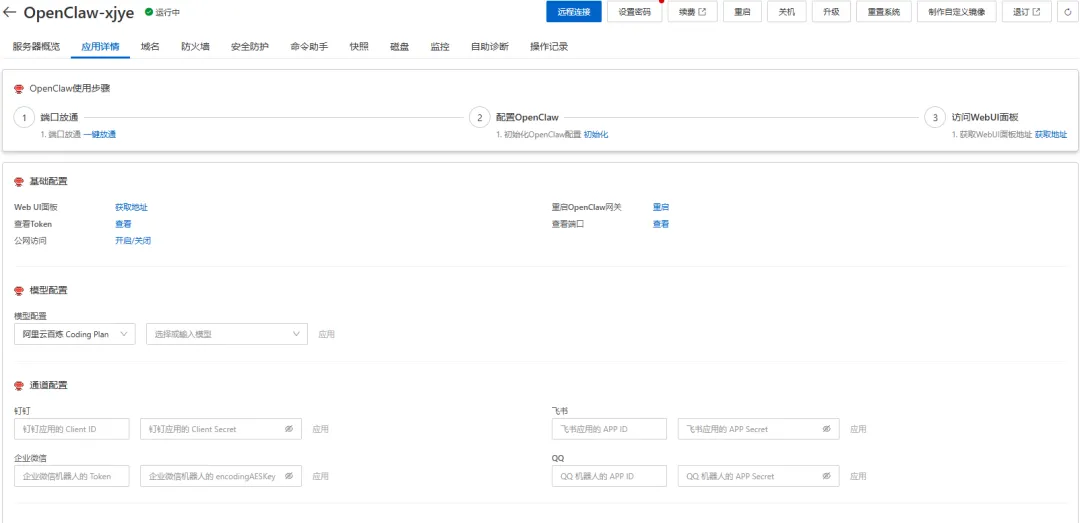Open the 命令助手 tab
This screenshot has height=523, width=1080.
coord(309,47)
